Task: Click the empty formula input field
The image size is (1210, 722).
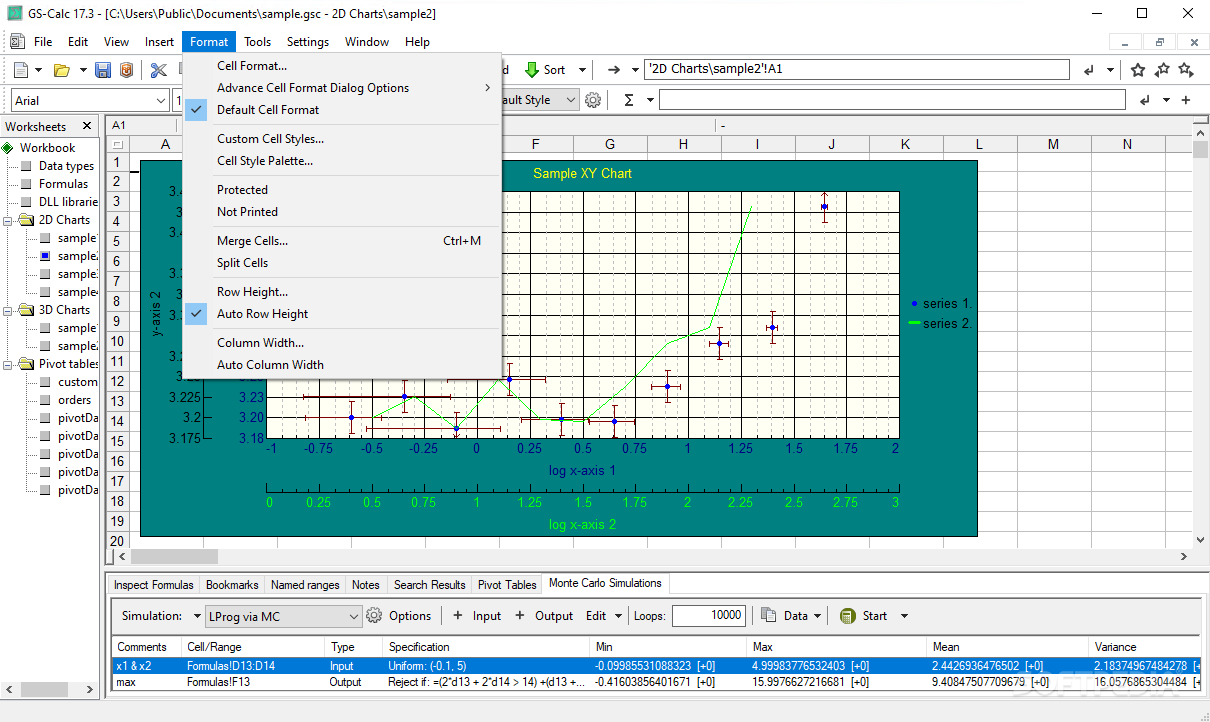Action: tap(892, 100)
